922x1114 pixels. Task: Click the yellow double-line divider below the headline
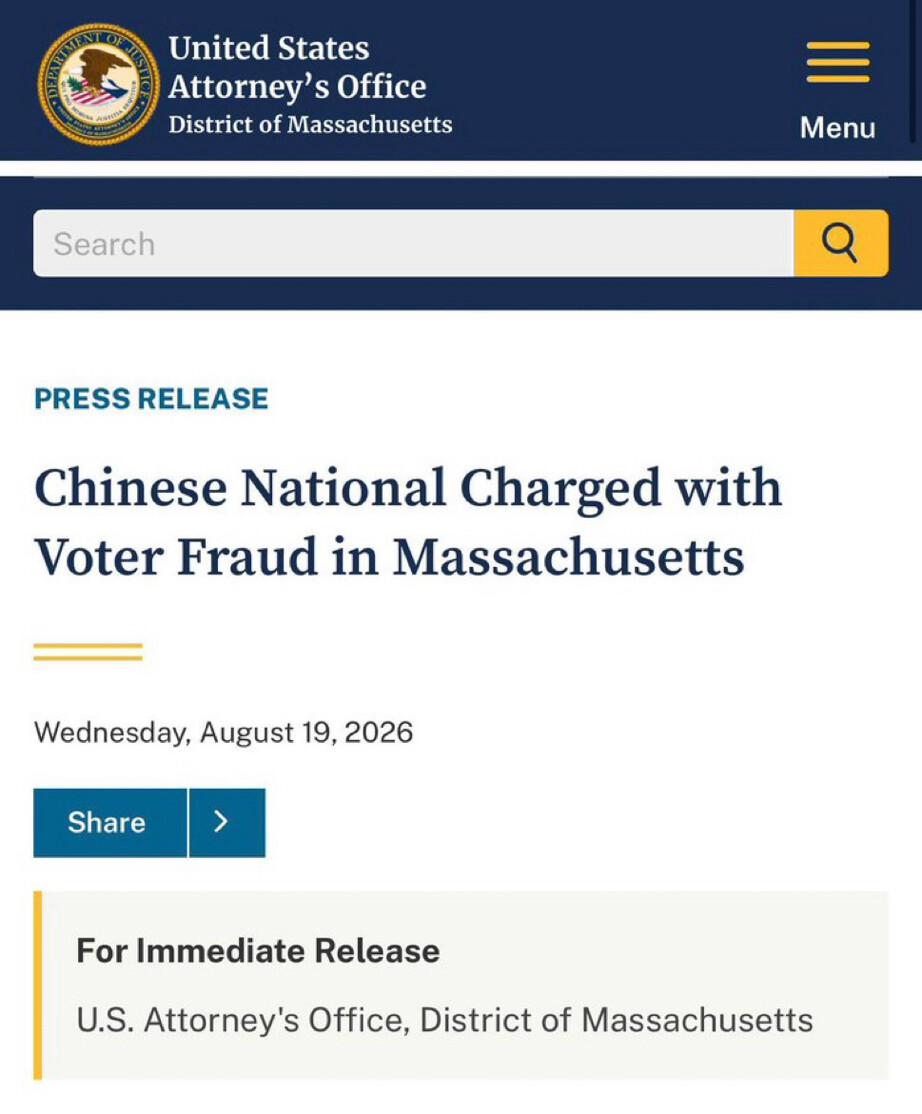click(x=88, y=651)
